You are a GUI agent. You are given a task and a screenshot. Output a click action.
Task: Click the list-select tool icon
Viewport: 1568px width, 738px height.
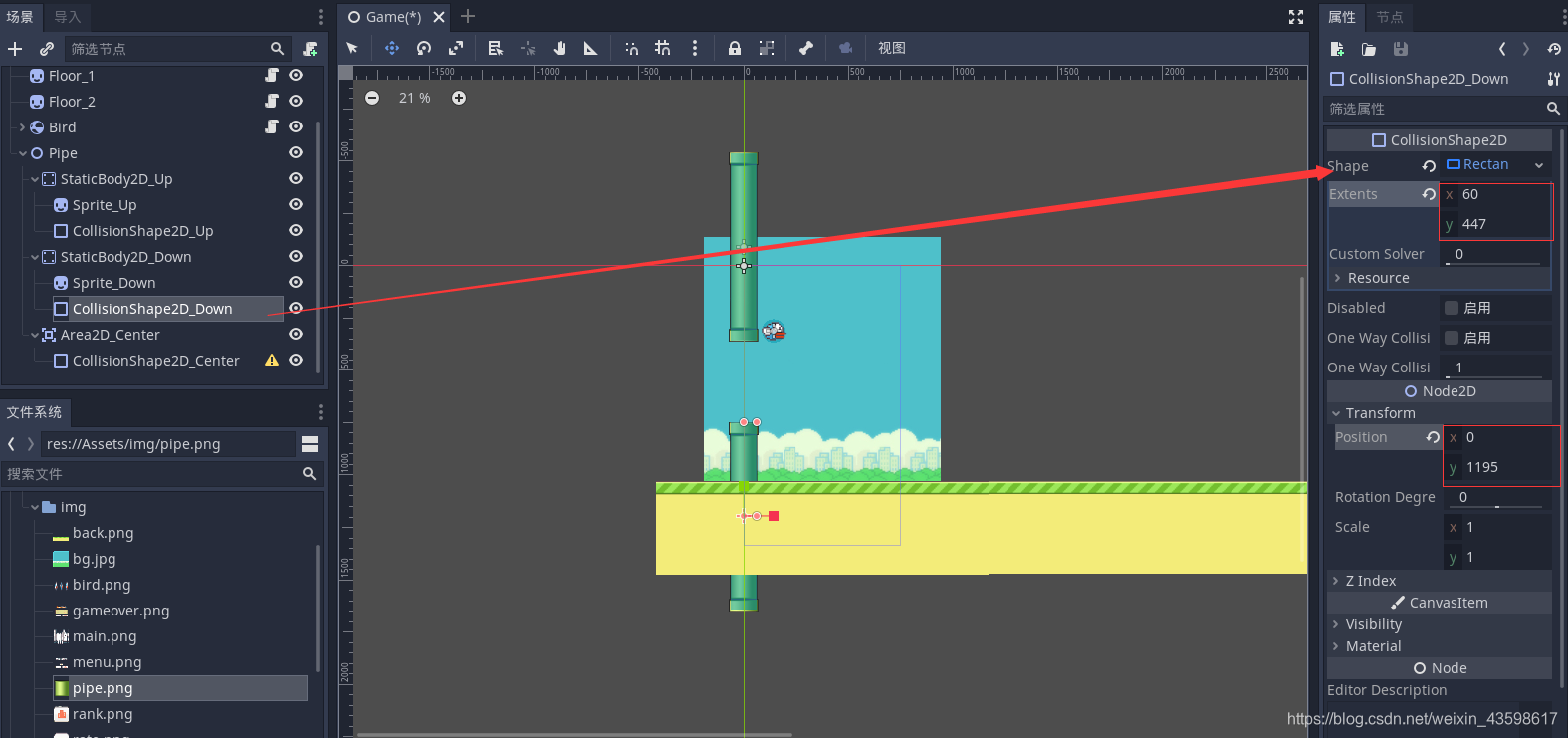pos(495,48)
